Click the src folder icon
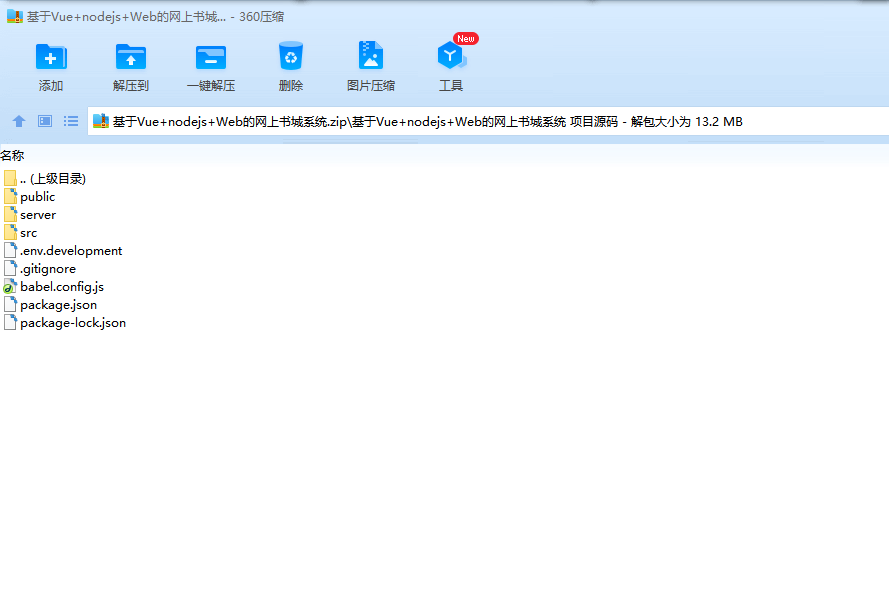 click(x=10, y=232)
